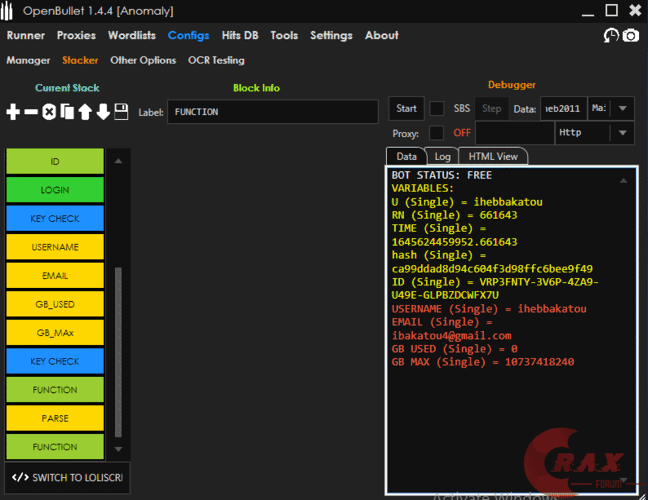
Task: Switch to the HTML View tab
Action: click(493, 156)
